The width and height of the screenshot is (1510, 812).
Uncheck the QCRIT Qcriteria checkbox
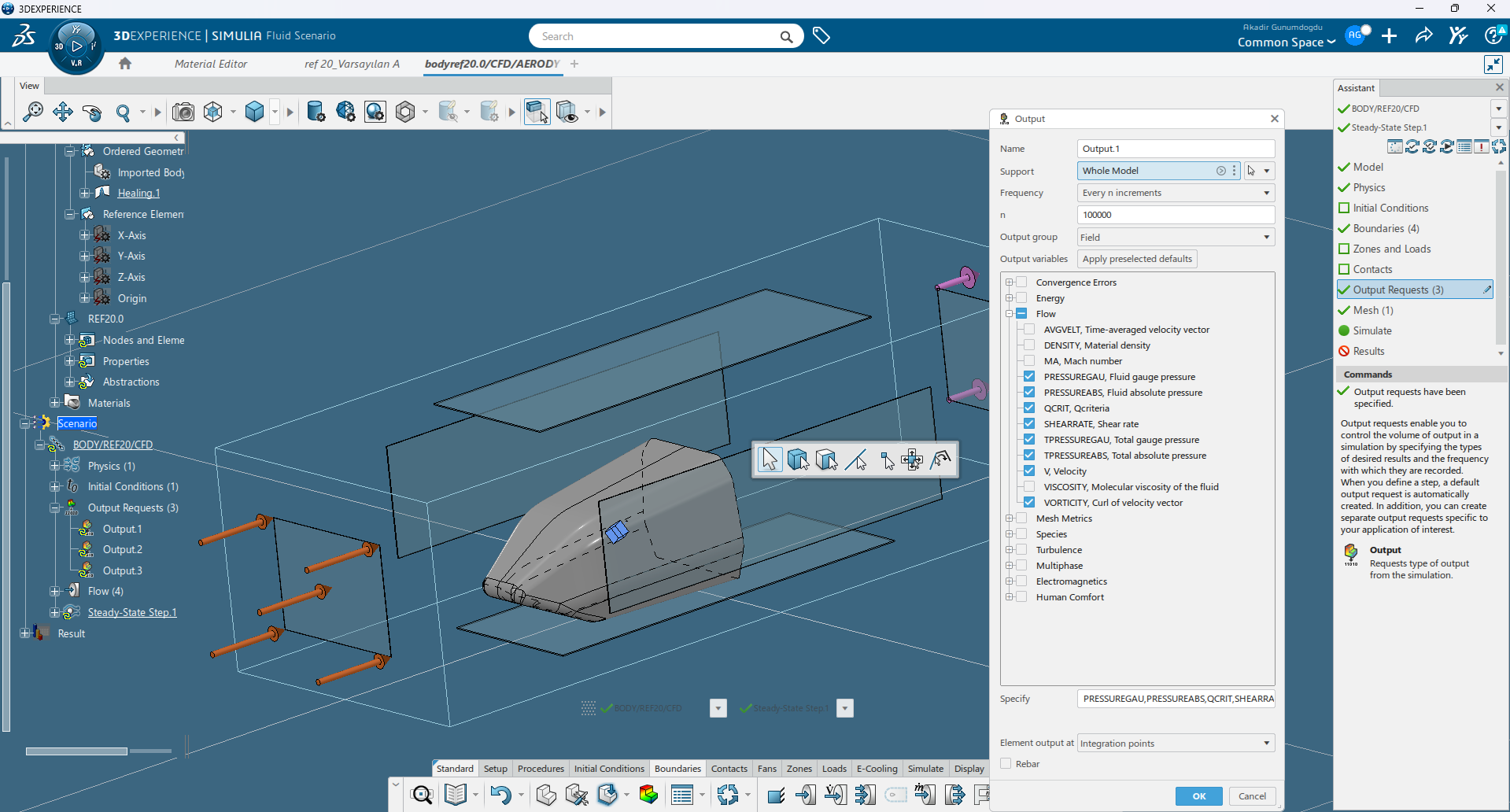tap(1029, 408)
